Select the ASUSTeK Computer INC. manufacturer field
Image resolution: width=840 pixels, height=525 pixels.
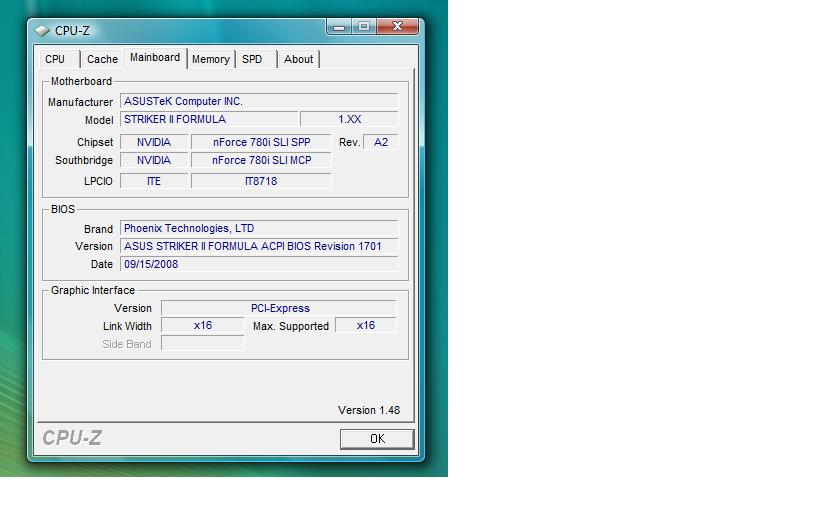[259, 101]
